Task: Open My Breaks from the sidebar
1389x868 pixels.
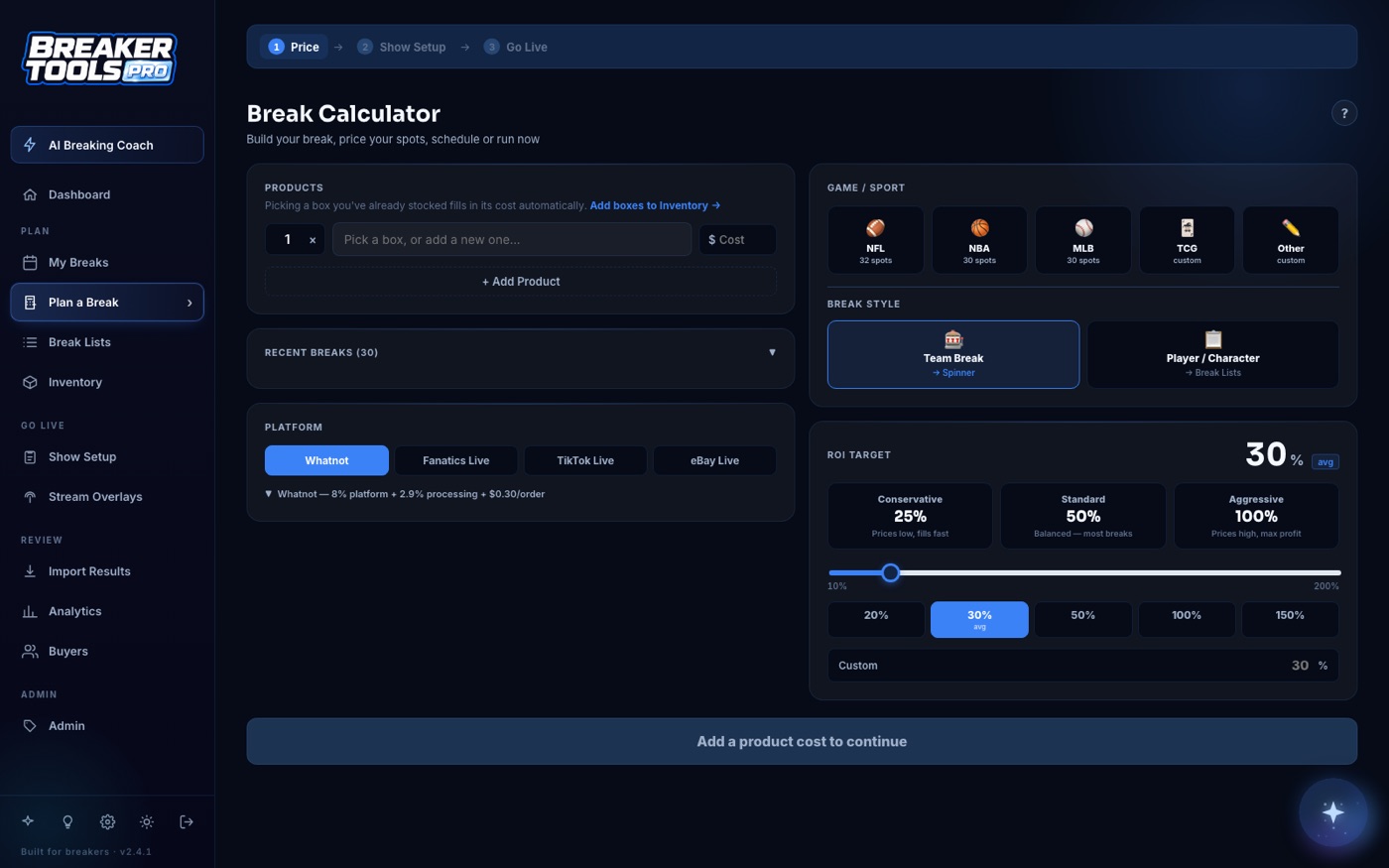Action: [107, 263]
